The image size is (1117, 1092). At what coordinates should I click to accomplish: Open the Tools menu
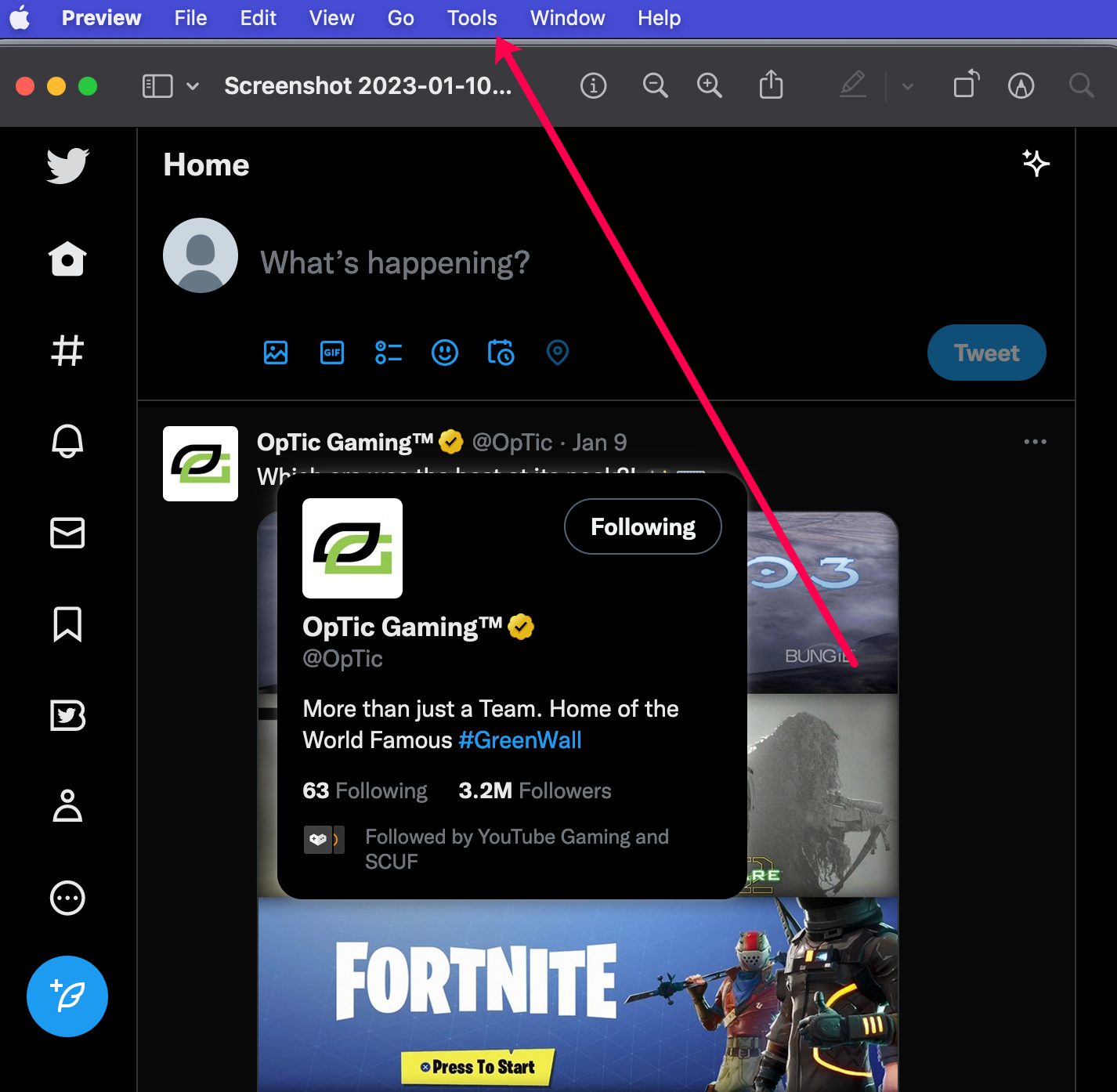tap(472, 18)
